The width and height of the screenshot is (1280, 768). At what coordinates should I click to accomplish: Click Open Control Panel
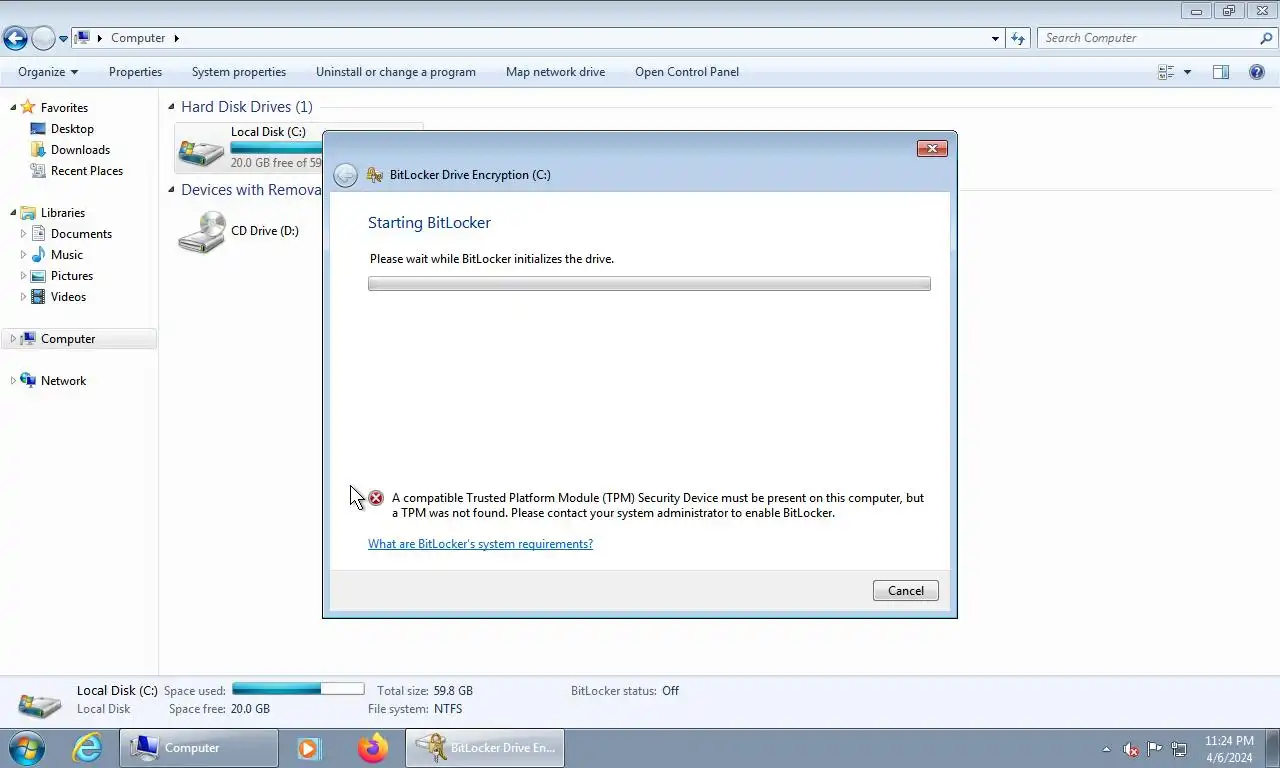point(687,72)
